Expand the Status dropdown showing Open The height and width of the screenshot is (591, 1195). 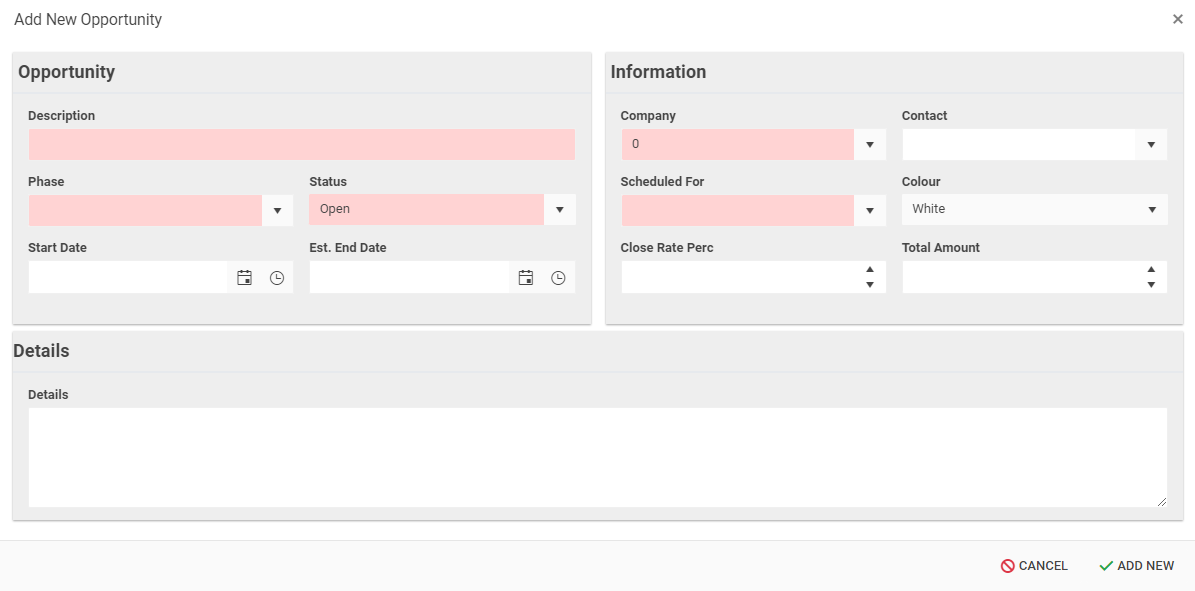tap(559, 210)
